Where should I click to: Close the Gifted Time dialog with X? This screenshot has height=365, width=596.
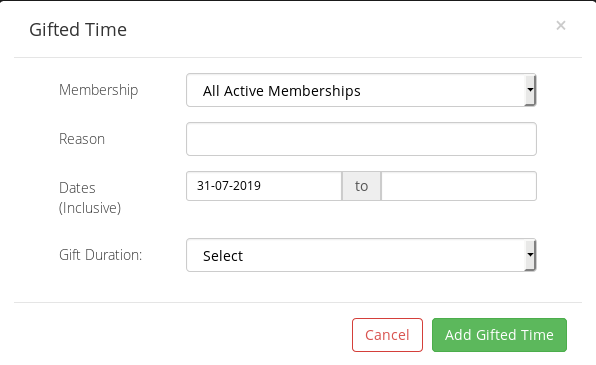point(561,25)
